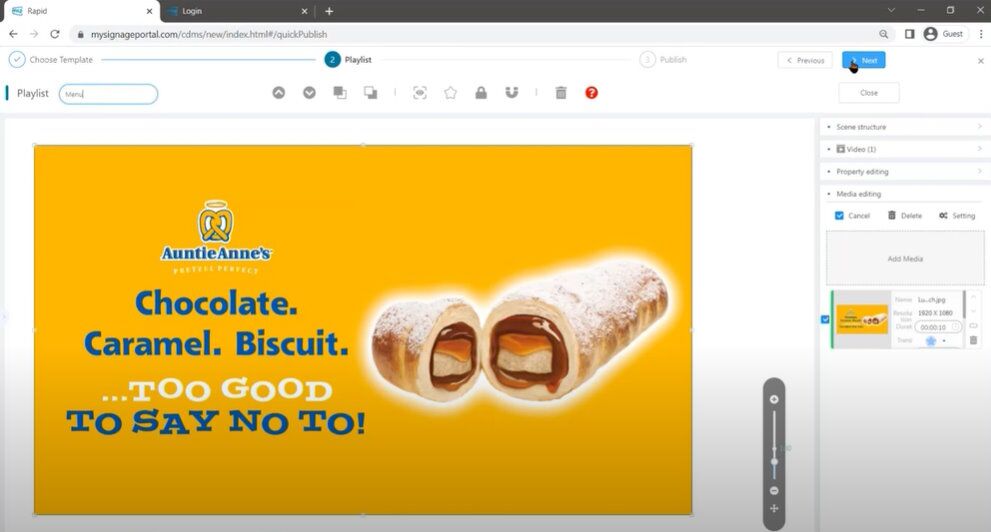Click the loop icon beside the media item

973,325
